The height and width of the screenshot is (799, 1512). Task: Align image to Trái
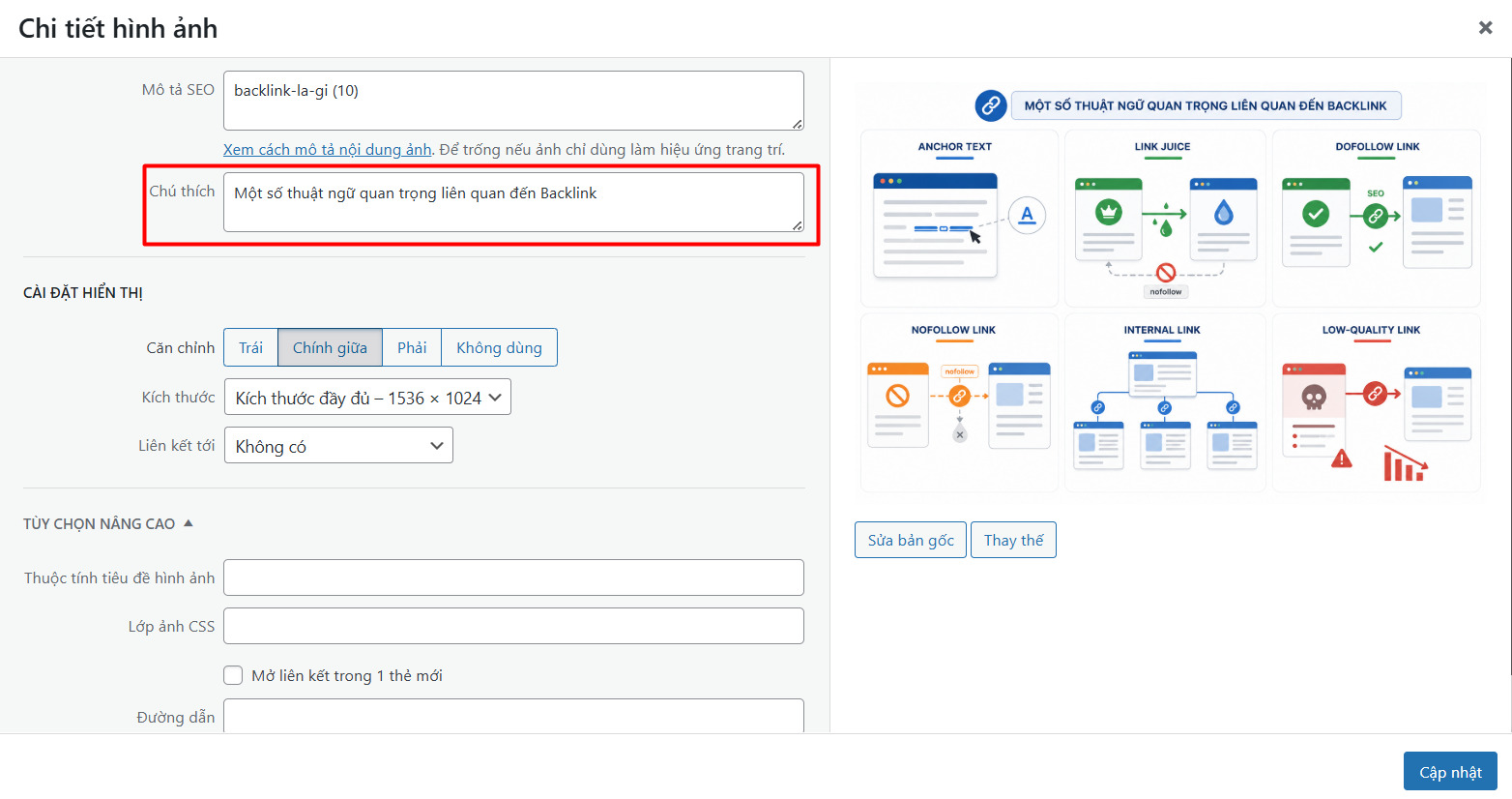tap(250, 347)
